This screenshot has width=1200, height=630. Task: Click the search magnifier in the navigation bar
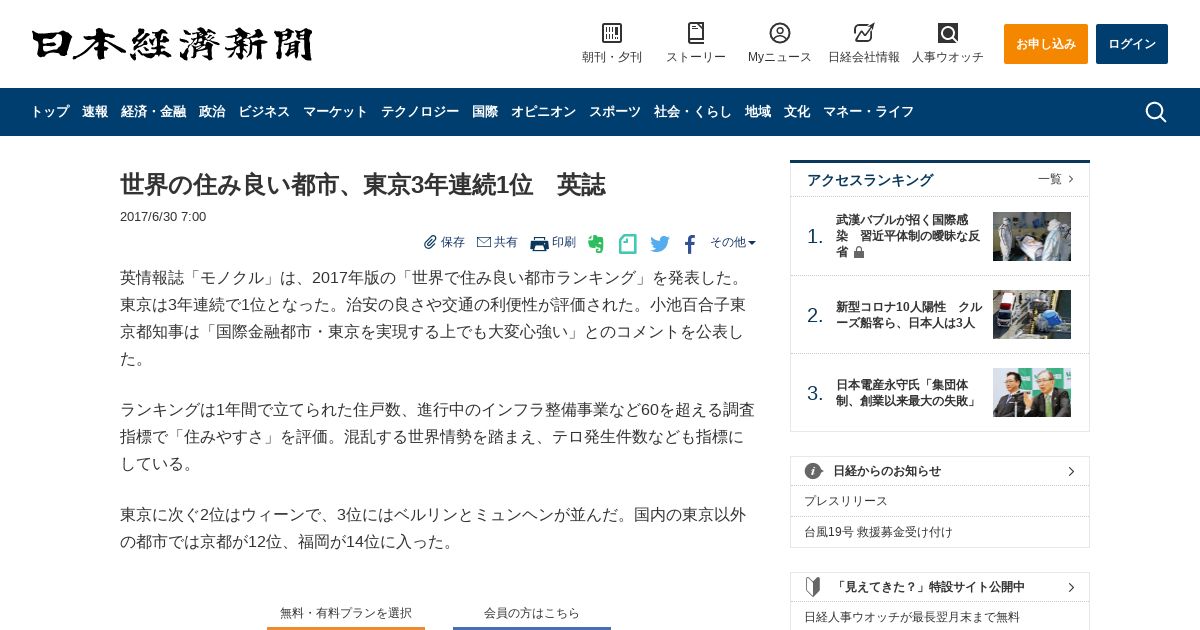click(x=1156, y=112)
